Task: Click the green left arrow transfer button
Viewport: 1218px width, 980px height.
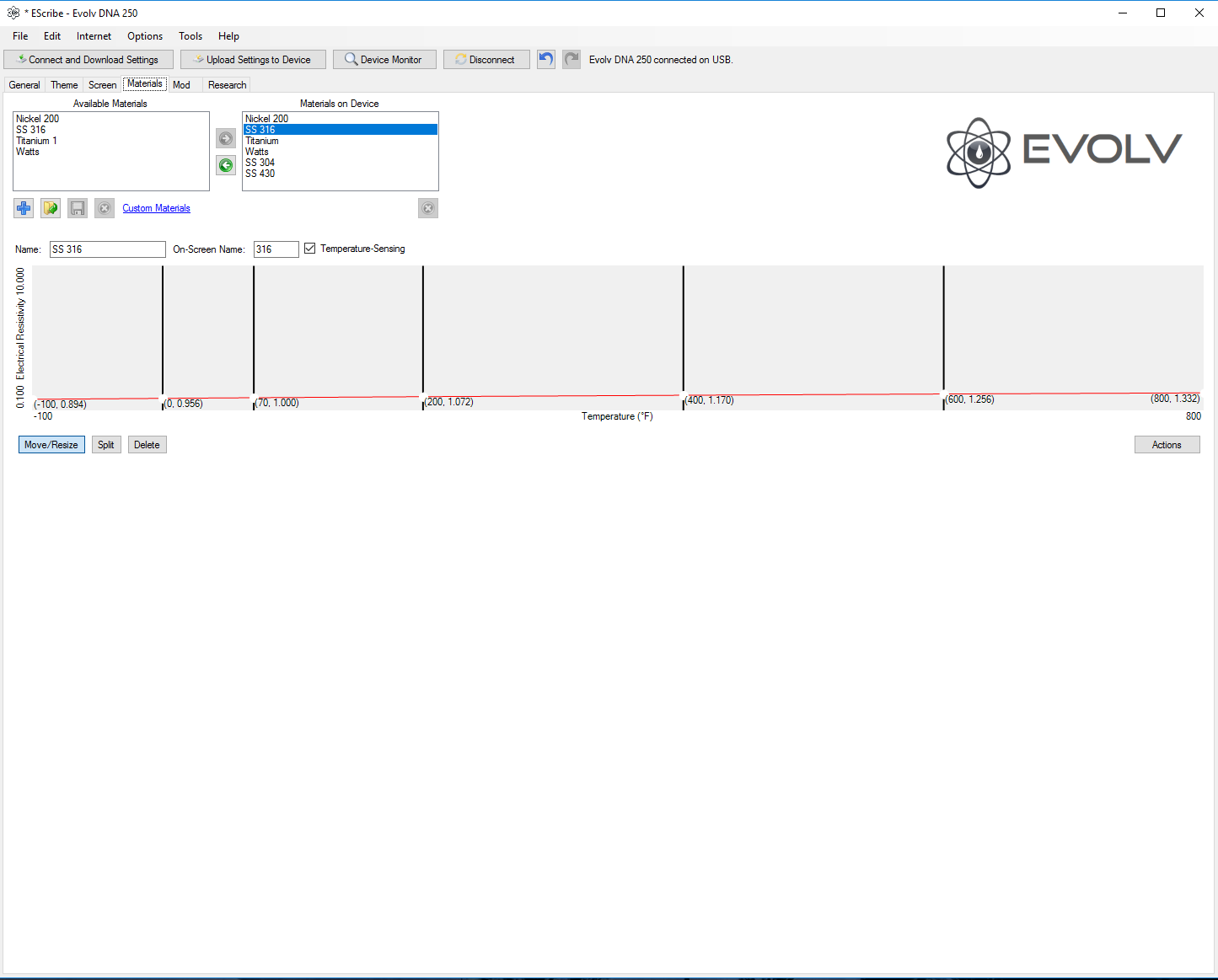Action: tap(226, 165)
